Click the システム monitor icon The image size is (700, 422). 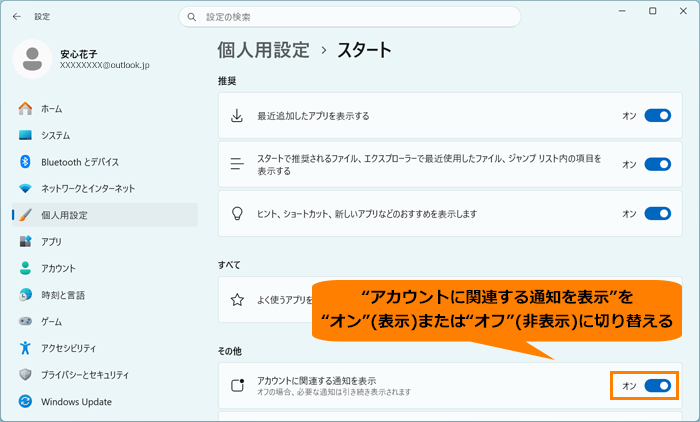pos(25,135)
